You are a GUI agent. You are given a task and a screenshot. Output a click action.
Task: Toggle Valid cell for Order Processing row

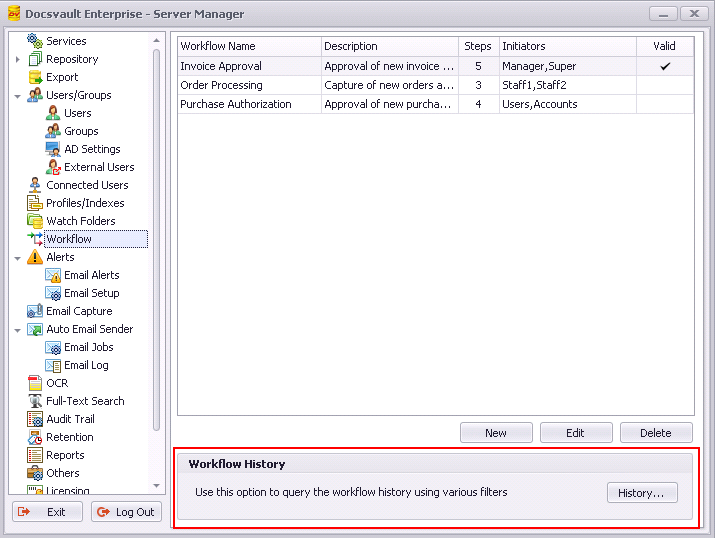665,85
